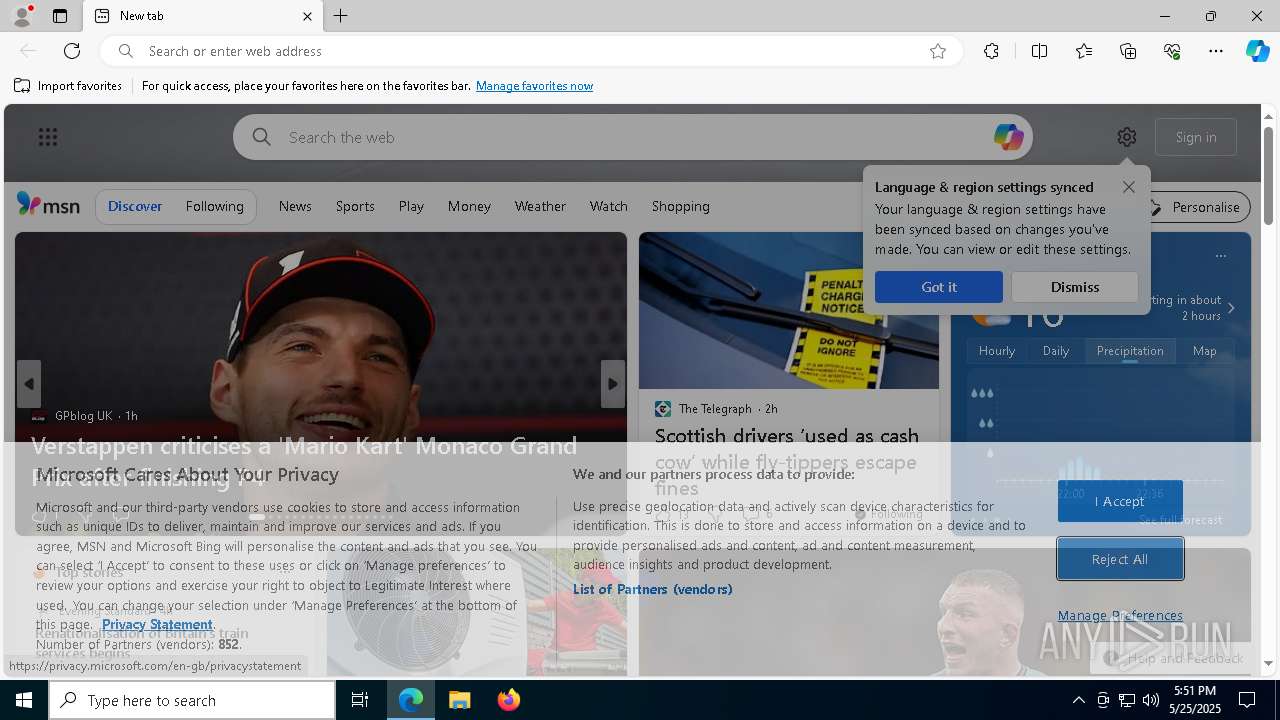The image size is (1280, 720).
Task: Open the Extensions puzzle icon
Action: [991, 51]
